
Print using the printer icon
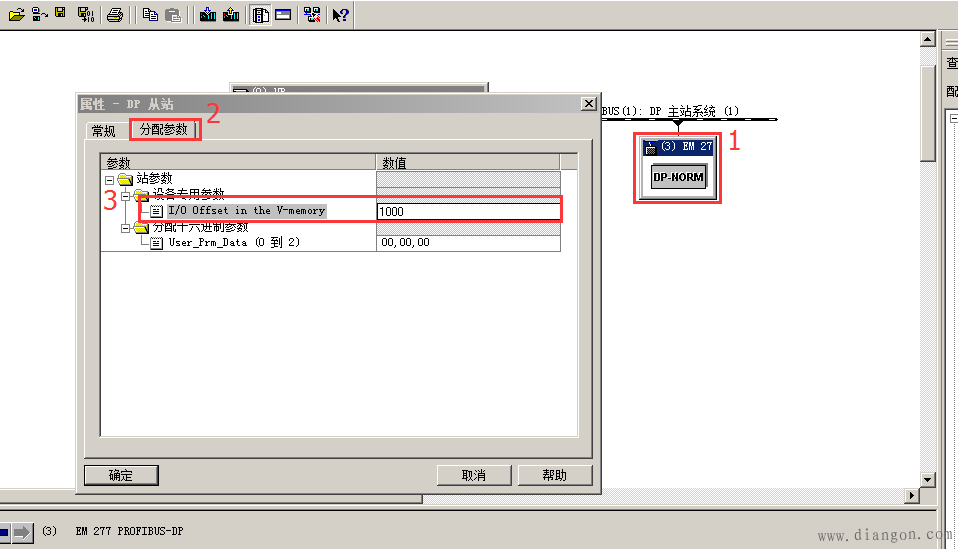[114, 15]
